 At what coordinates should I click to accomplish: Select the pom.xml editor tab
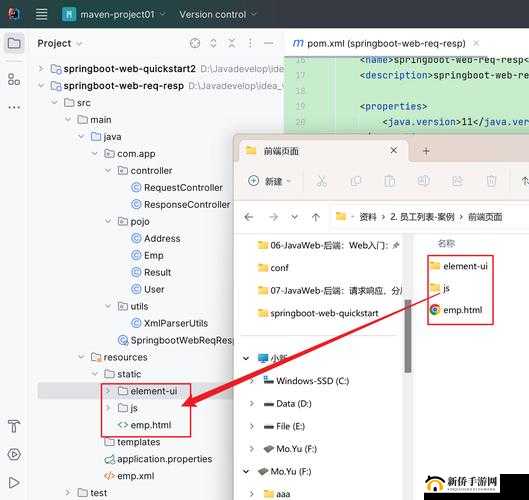(379, 44)
